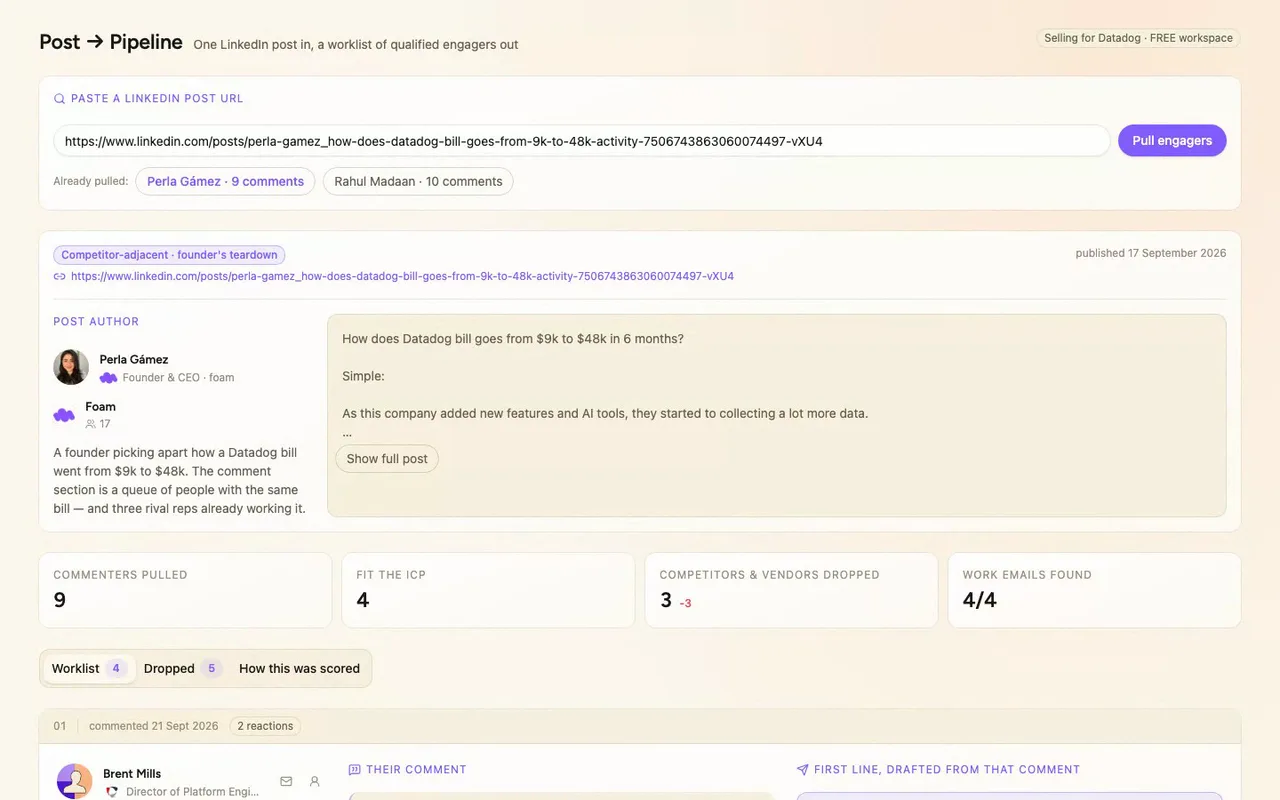
Task: Select the Rahul Madaan · 10 comments chip
Action: [418, 181]
